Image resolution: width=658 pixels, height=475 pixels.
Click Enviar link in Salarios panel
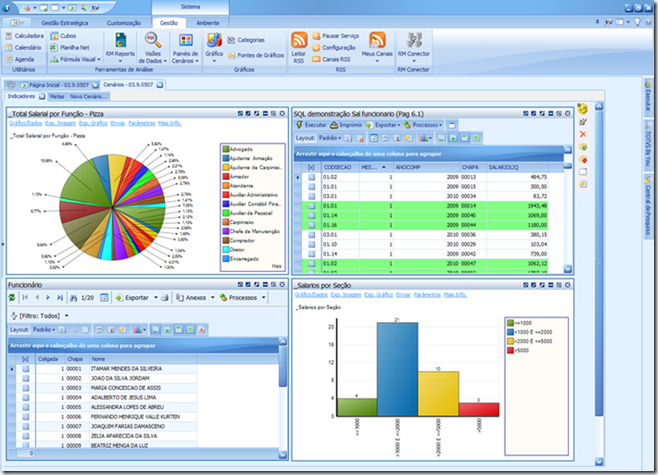point(403,295)
